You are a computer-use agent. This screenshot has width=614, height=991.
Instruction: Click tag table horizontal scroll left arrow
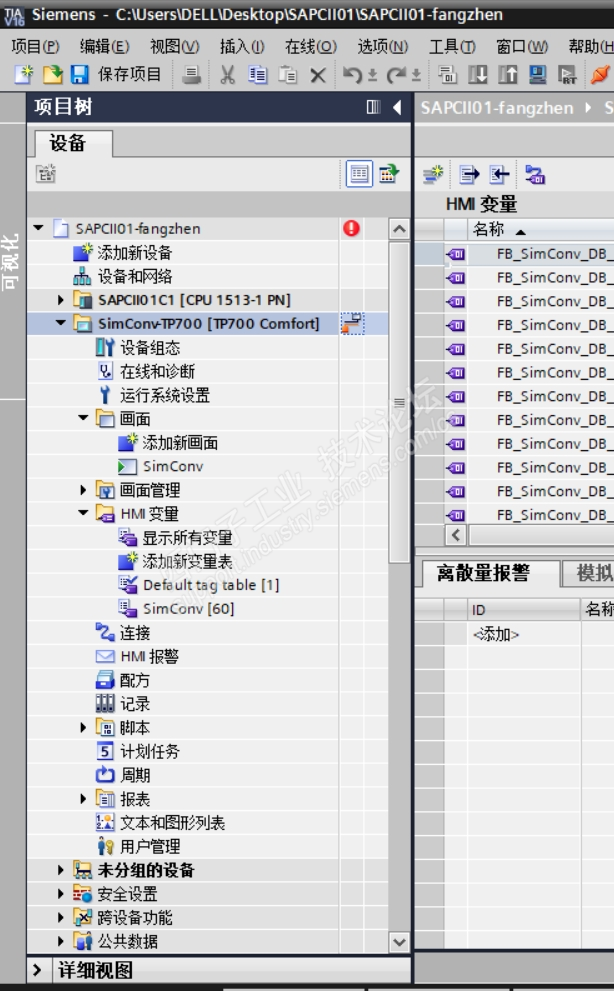click(x=456, y=535)
